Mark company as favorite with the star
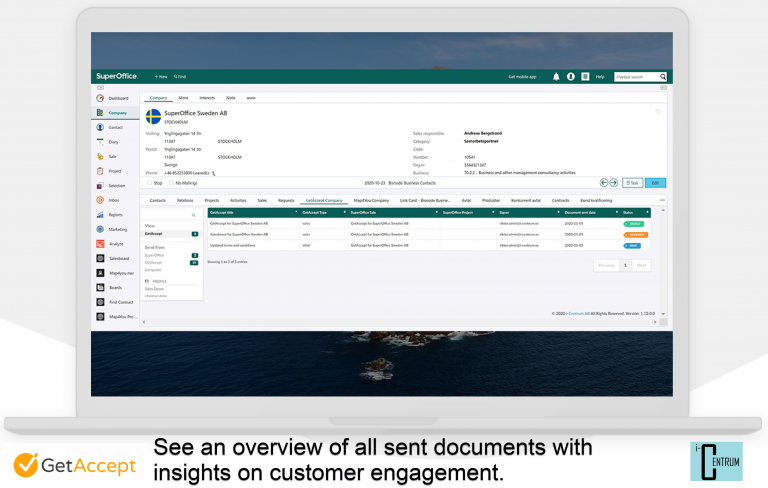The height and width of the screenshot is (488, 768). pos(658,111)
